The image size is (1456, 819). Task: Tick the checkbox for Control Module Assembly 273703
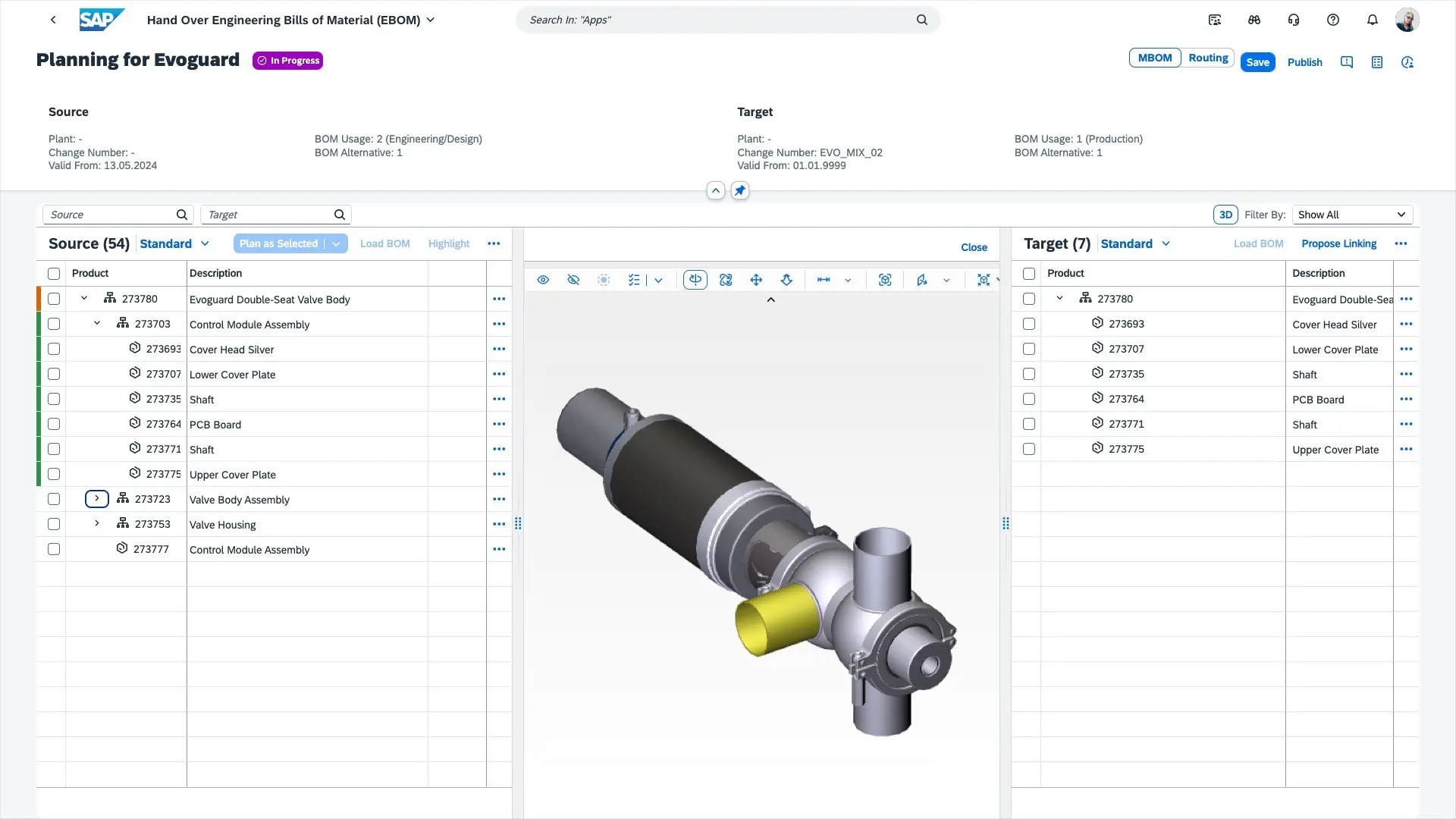[x=53, y=323]
